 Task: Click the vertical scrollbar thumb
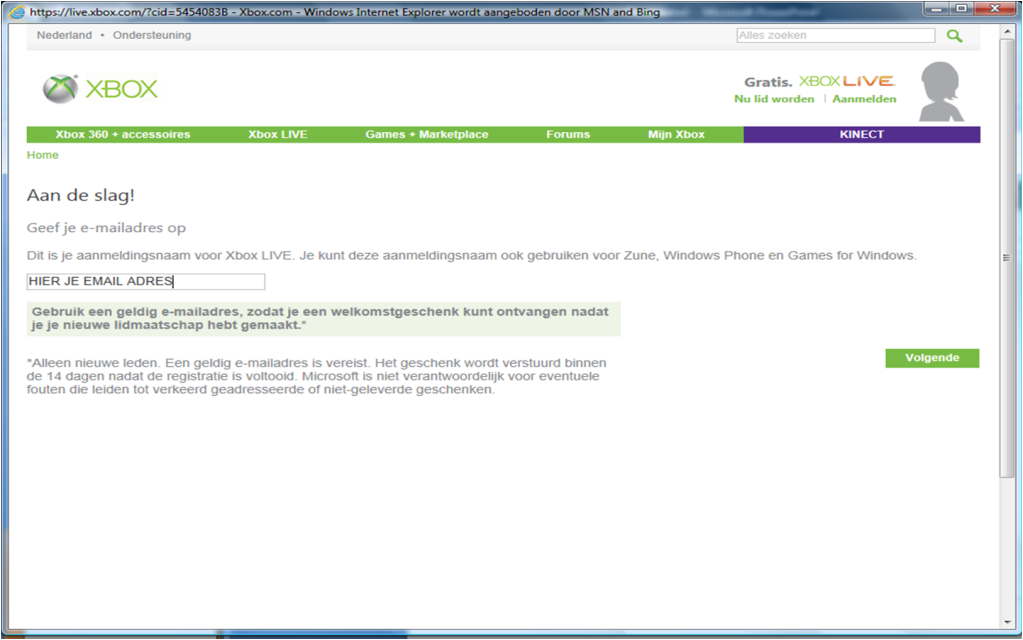(1007, 258)
